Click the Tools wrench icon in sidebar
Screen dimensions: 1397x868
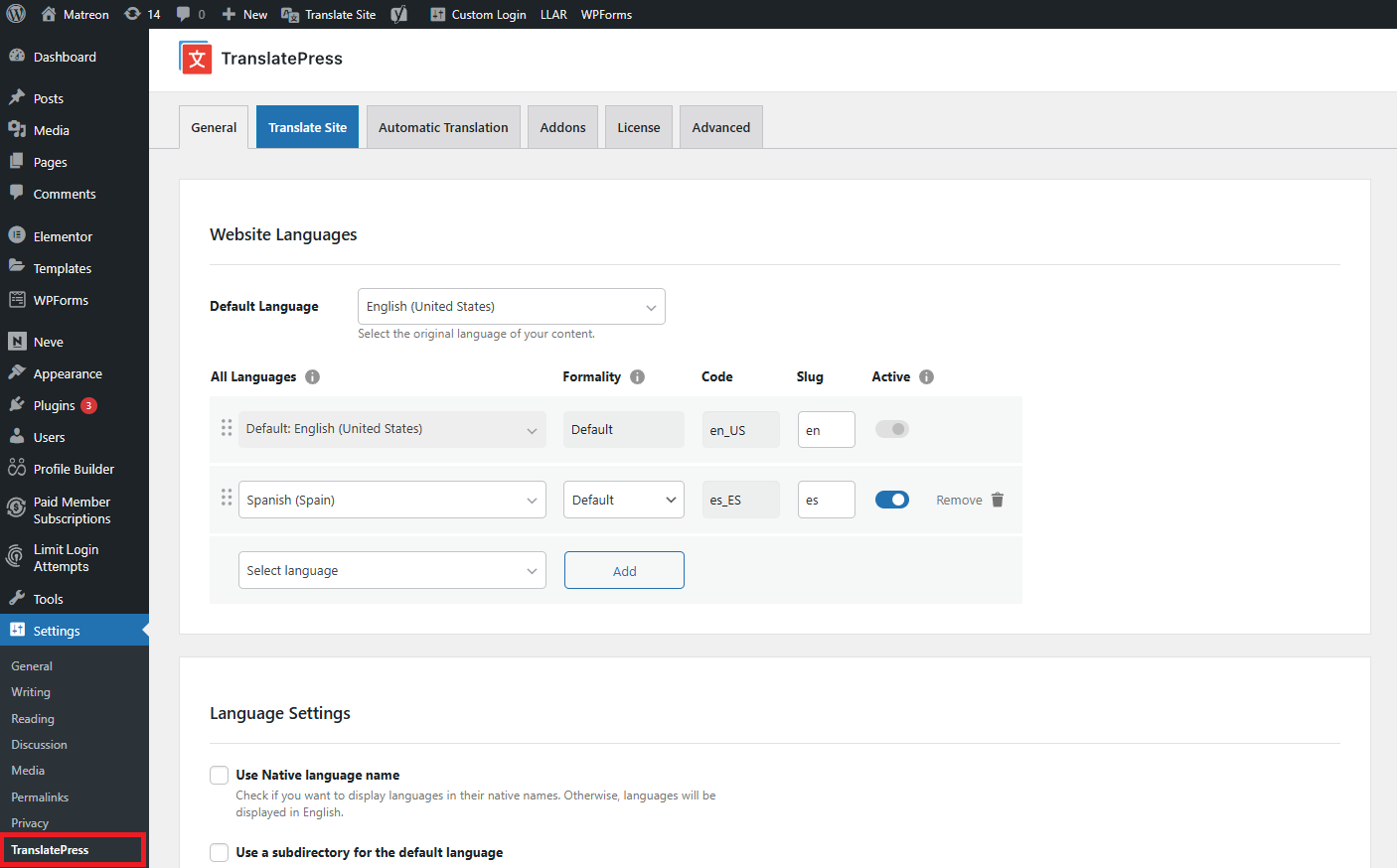click(17, 598)
